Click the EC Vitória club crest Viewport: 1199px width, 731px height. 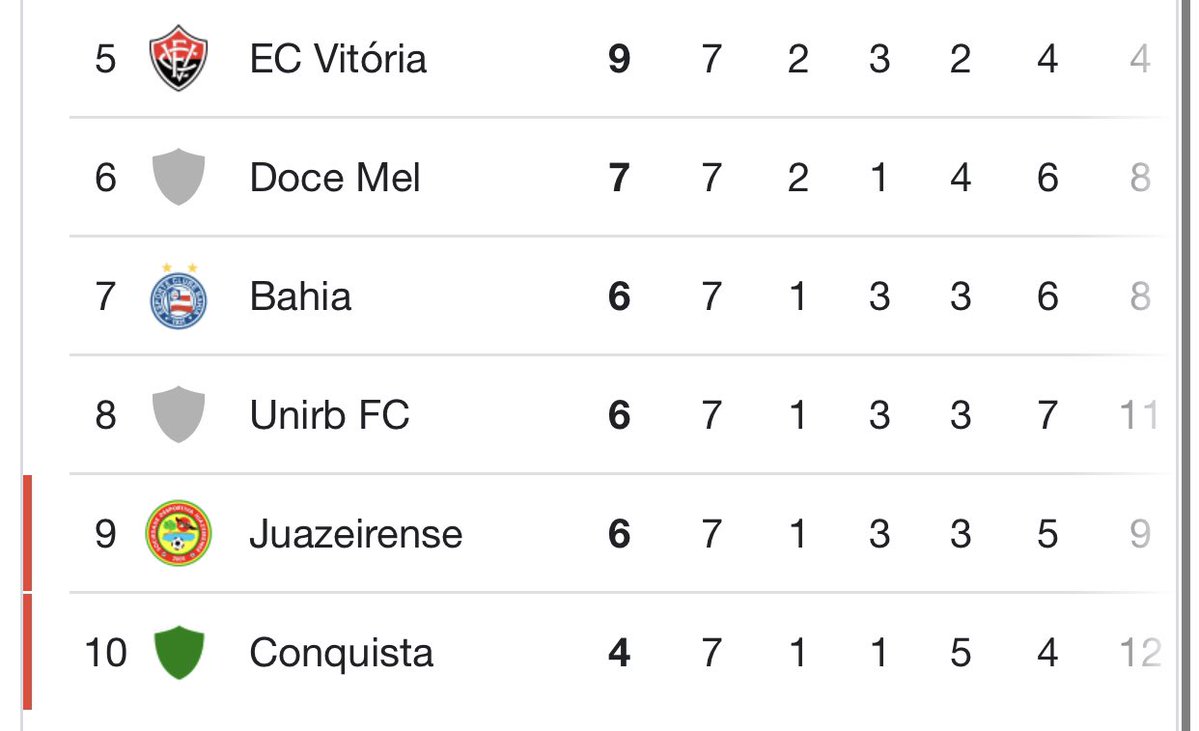point(178,58)
